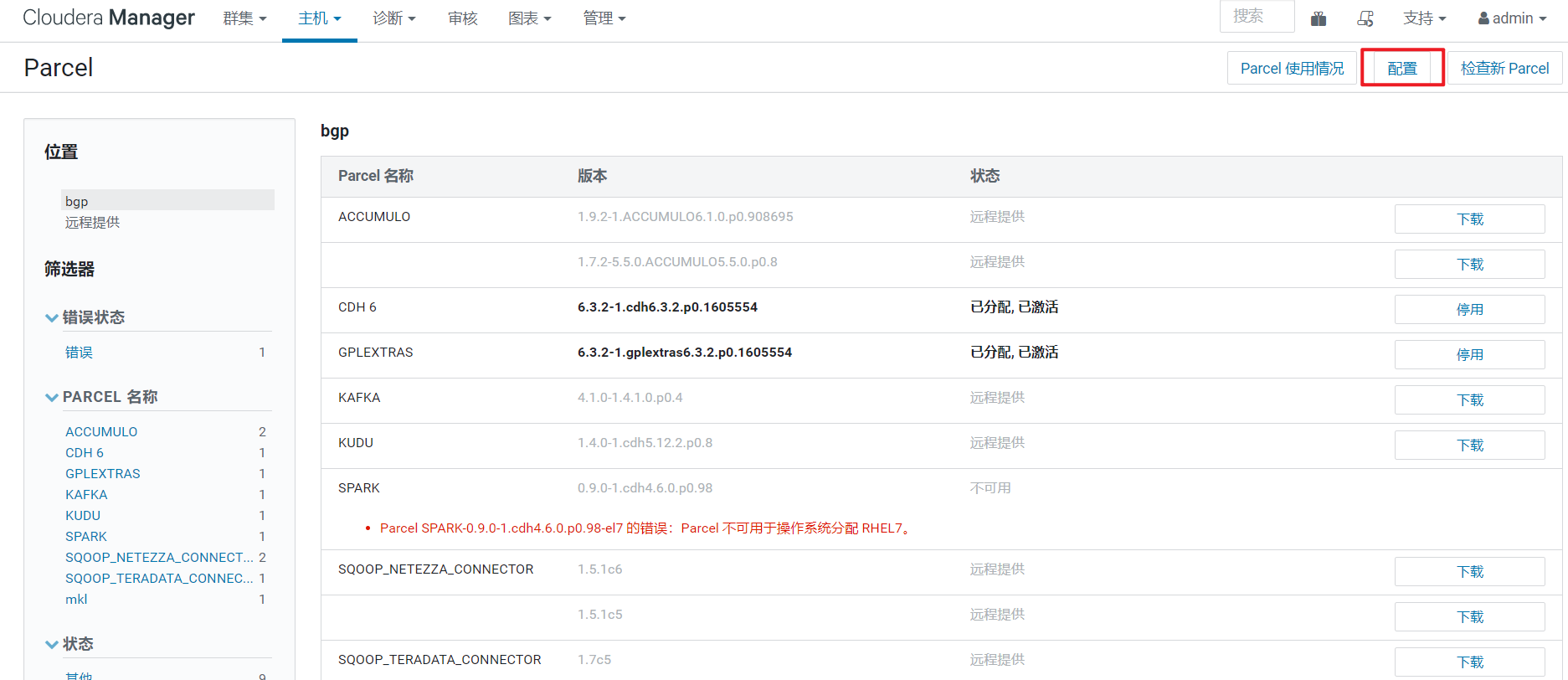Image resolution: width=1568 pixels, height=680 pixels.
Task: Filter by GPLEXTRAS parcel name
Action: pos(103,473)
